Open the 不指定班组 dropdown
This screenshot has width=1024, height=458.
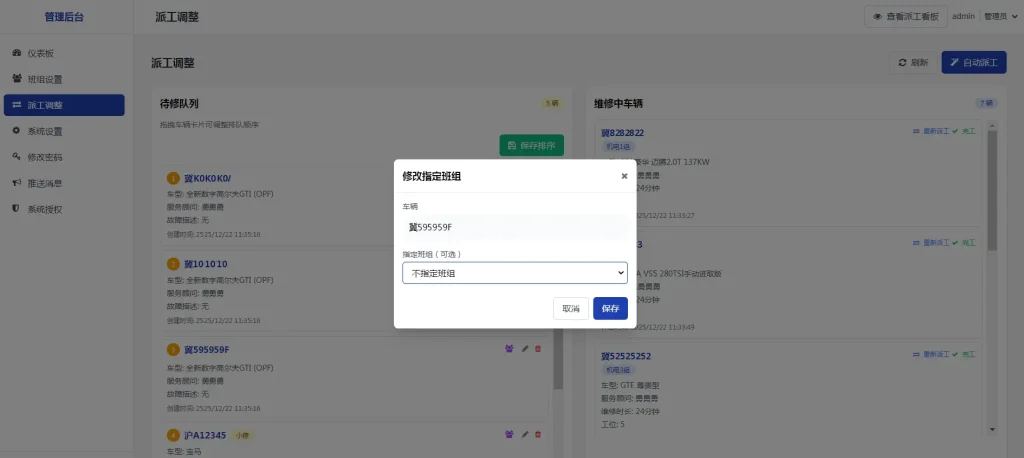tap(515, 273)
